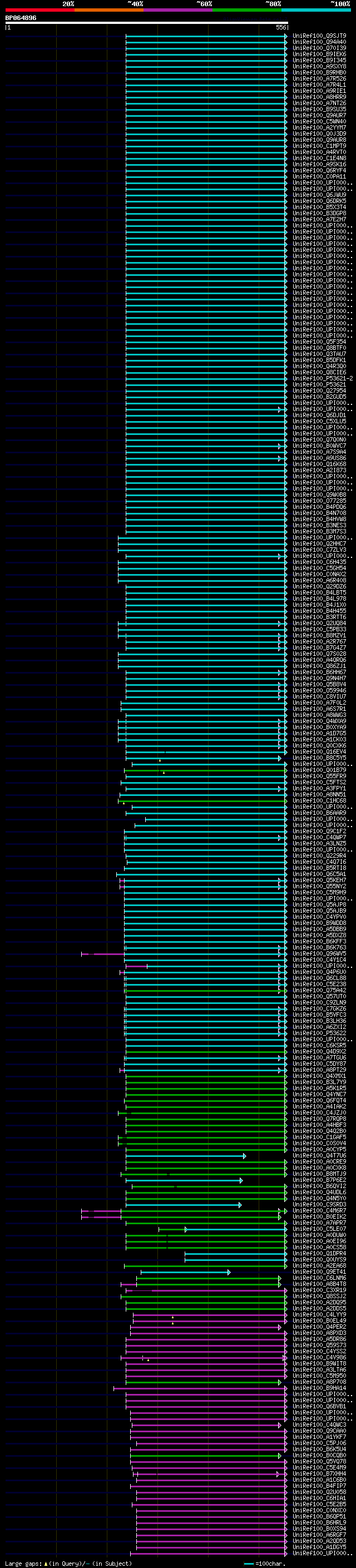The image size is (356, 1568).
Task: Open hit UniRef100_Q9SJT9
Action: click(319, 36)
